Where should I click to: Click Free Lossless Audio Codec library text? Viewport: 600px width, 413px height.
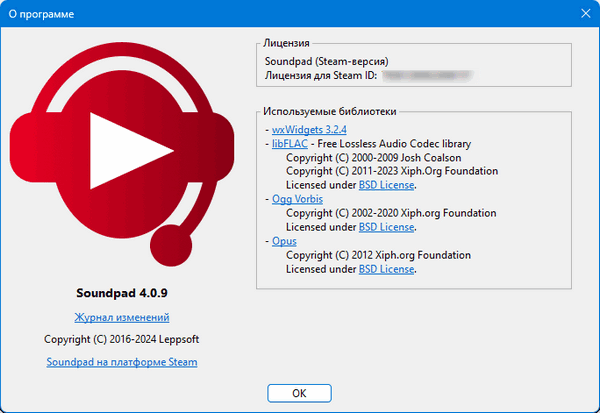[394, 144]
